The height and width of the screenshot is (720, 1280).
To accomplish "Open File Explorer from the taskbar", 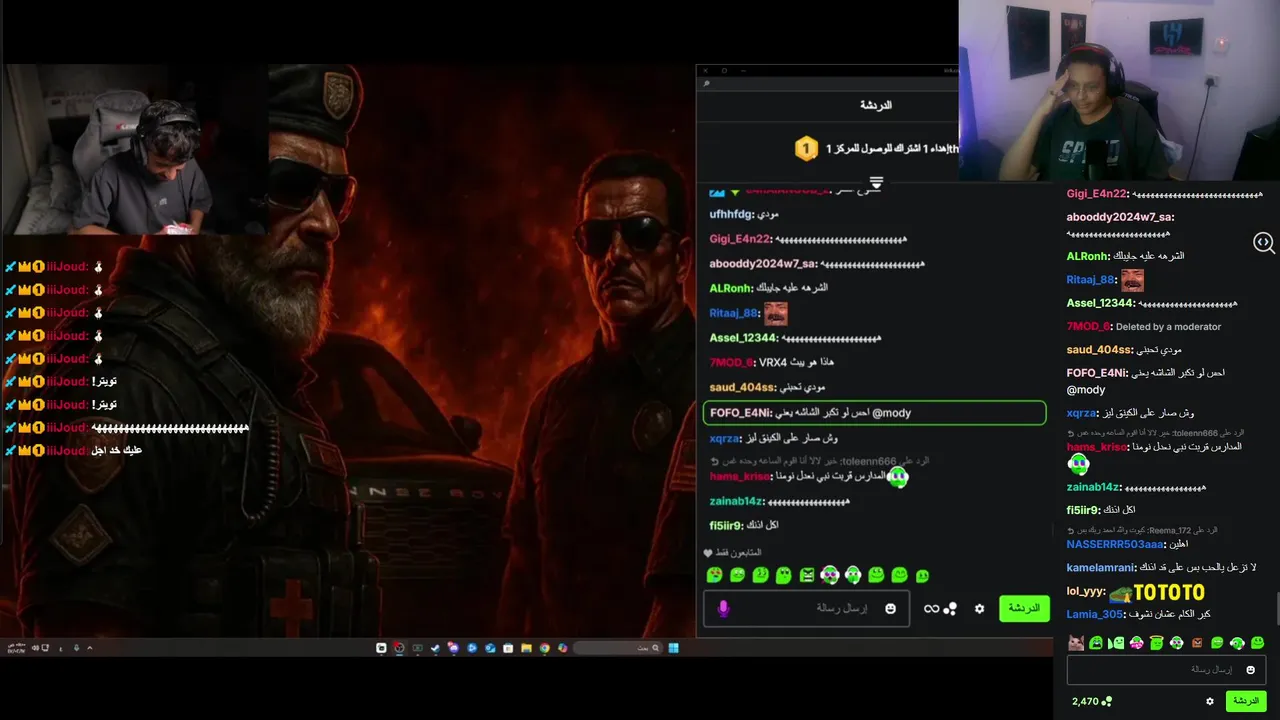I will pyautogui.click(x=526, y=648).
